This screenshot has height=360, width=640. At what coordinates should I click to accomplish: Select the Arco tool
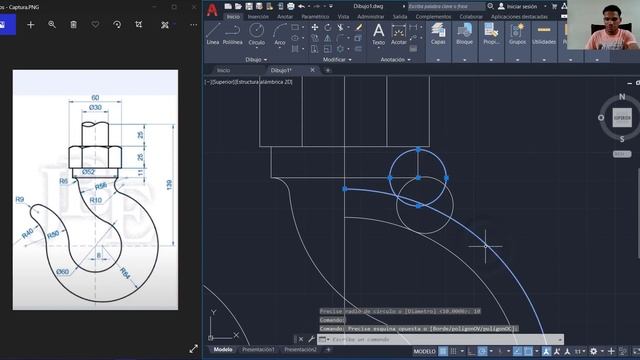click(280, 33)
